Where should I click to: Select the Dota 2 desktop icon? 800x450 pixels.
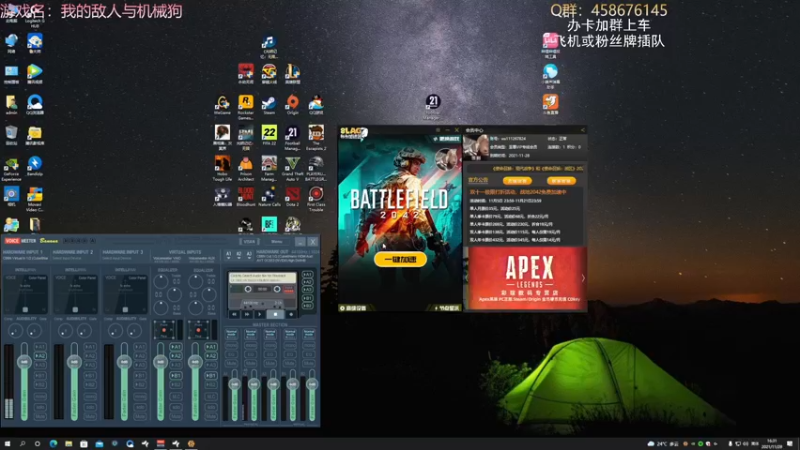(292, 196)
